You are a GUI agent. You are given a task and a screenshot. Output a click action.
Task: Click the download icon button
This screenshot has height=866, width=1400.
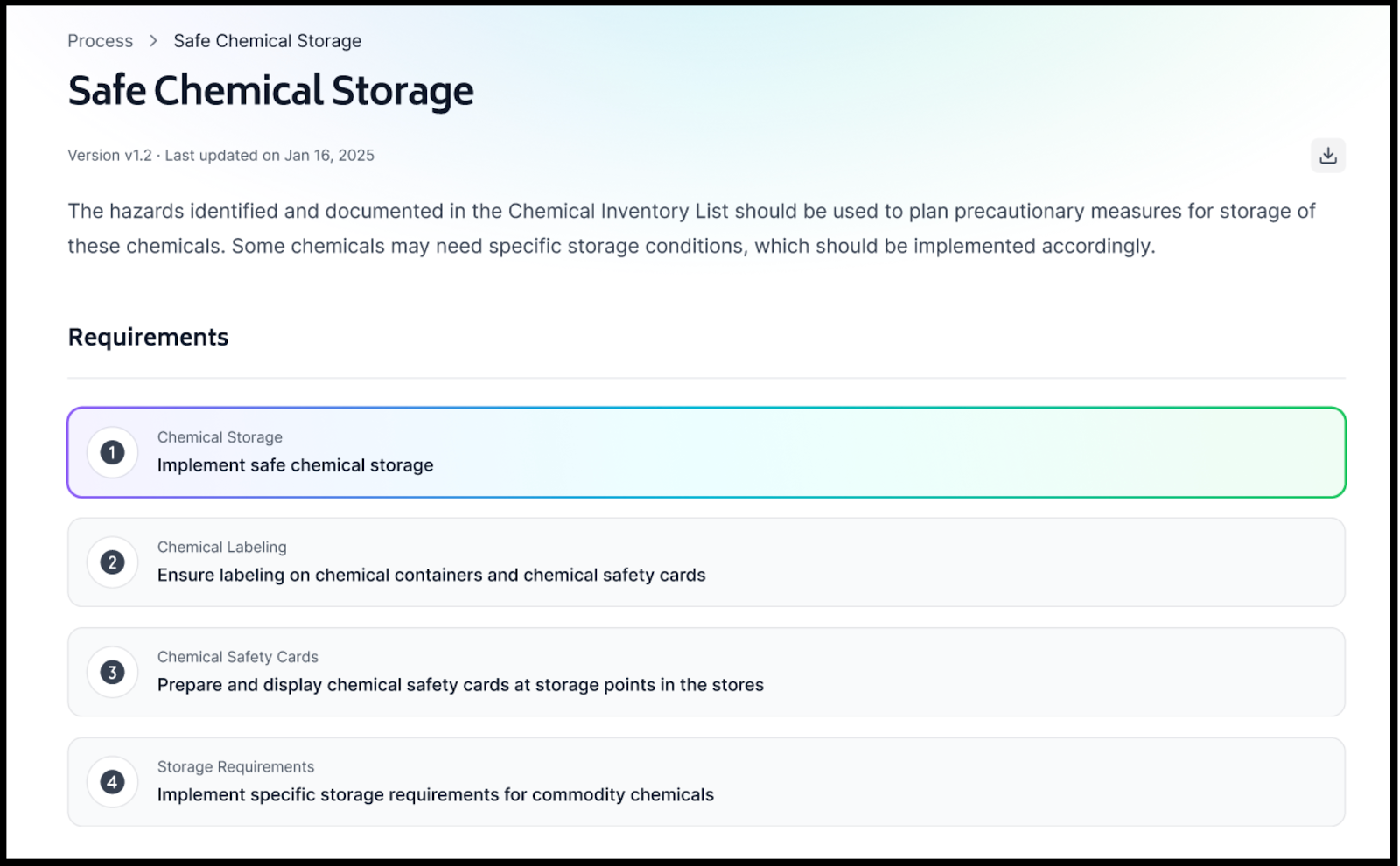click(x=1327, y=156)
